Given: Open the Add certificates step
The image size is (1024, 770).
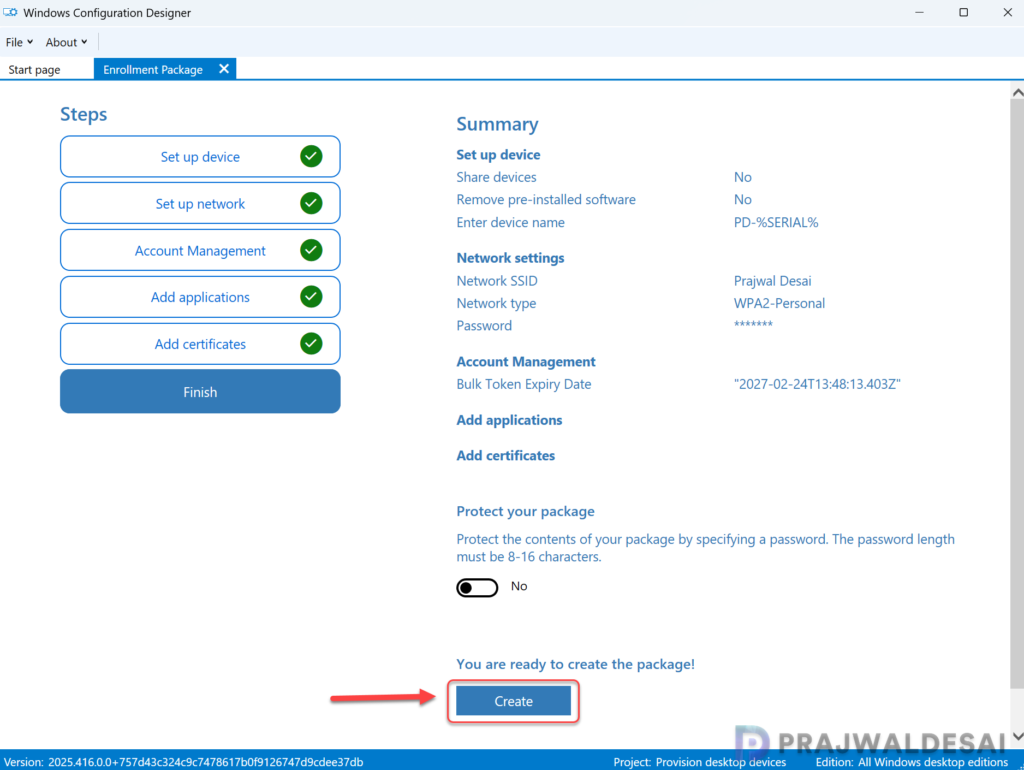Looking at the screenshot, I should click(x=200, y=344).
